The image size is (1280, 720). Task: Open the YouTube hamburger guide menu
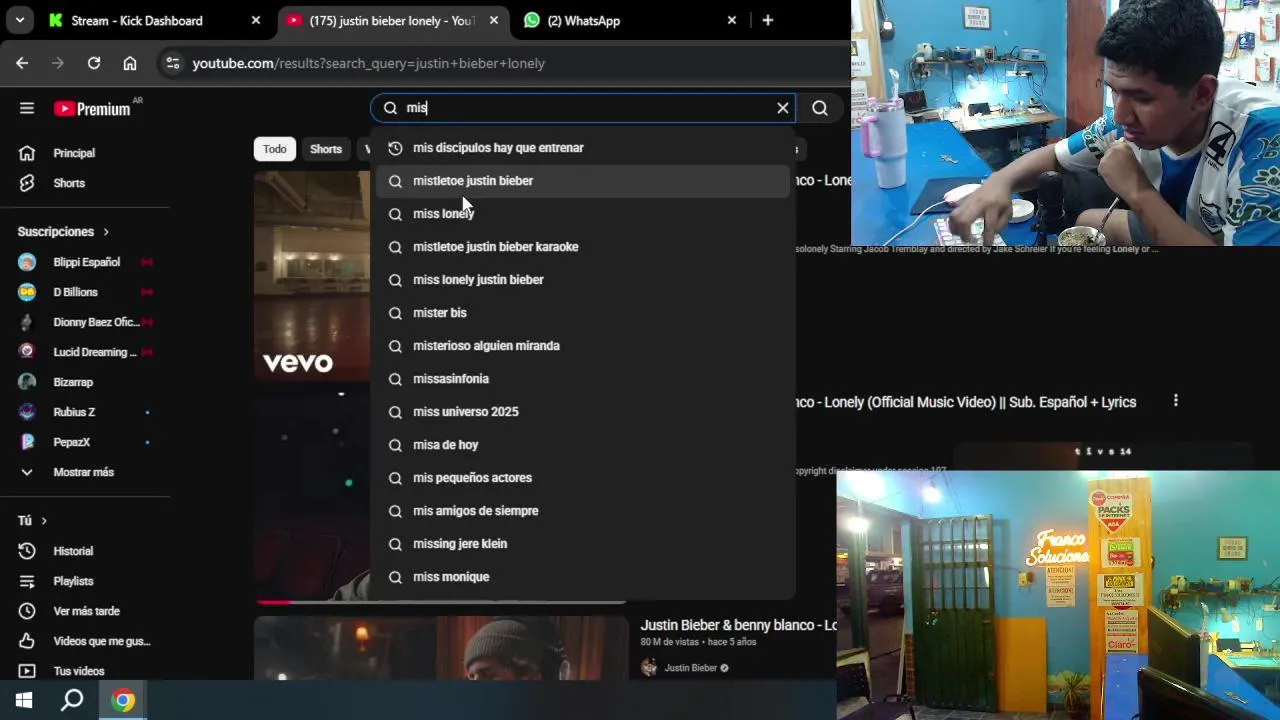click(27, 108)
